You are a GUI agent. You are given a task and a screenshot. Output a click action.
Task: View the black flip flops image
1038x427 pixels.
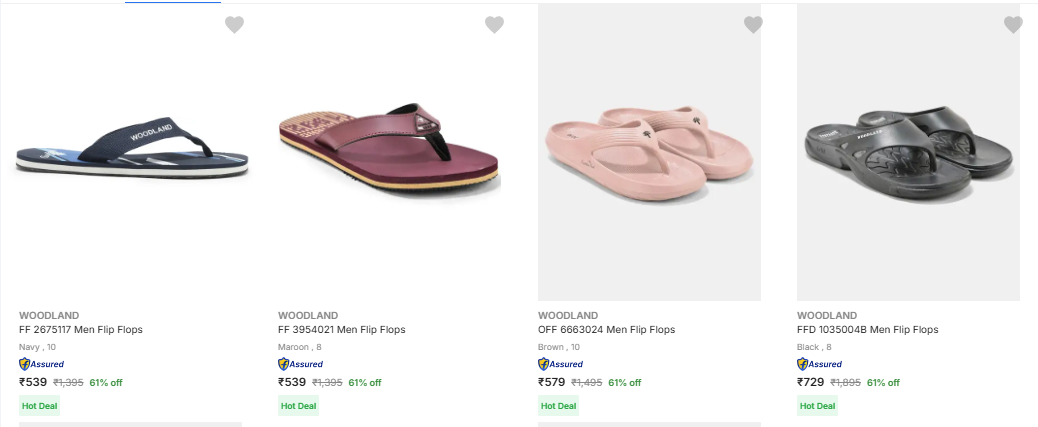point(908,150)
